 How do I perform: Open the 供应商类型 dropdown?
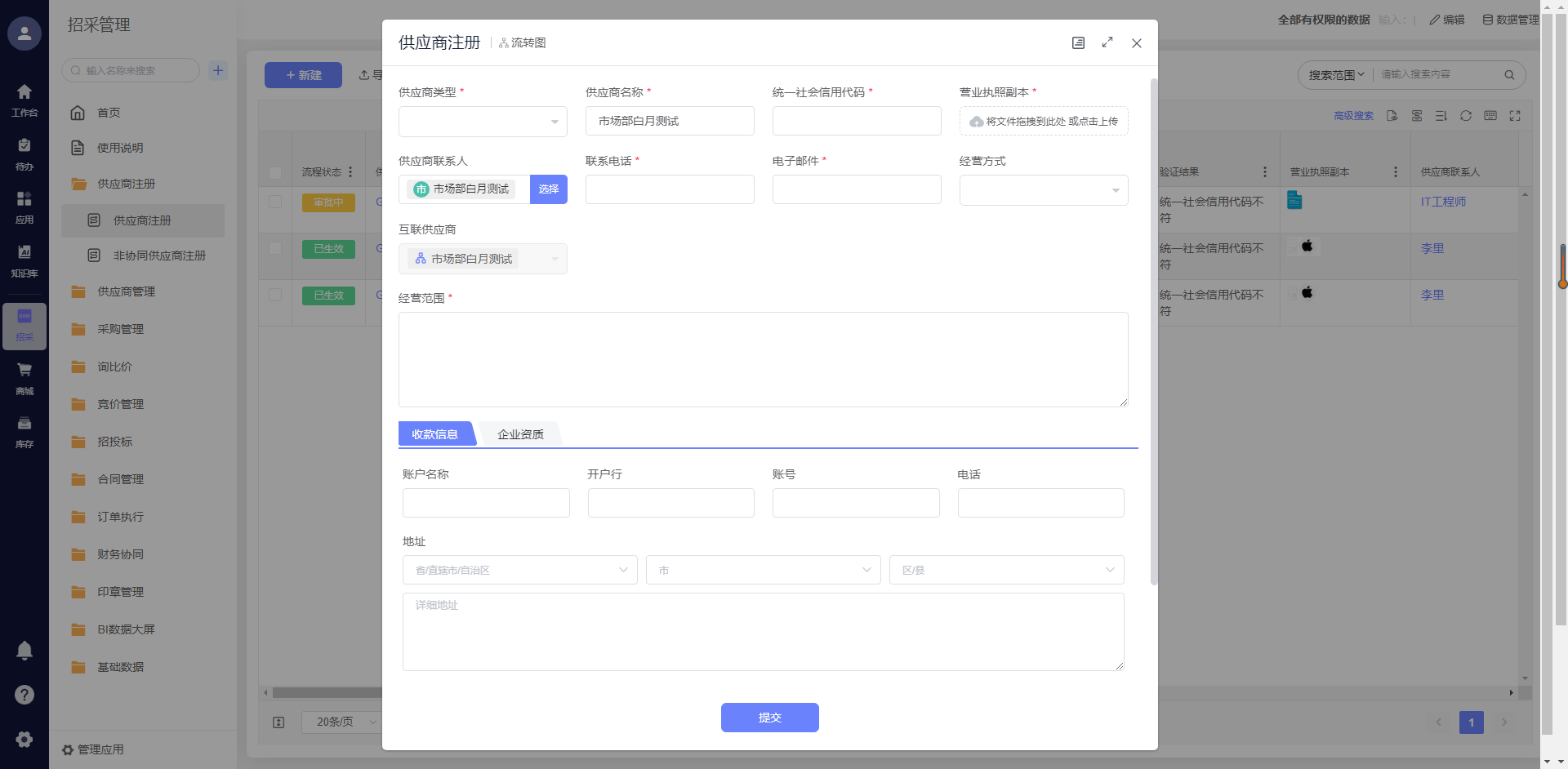[x=483, y=122]
